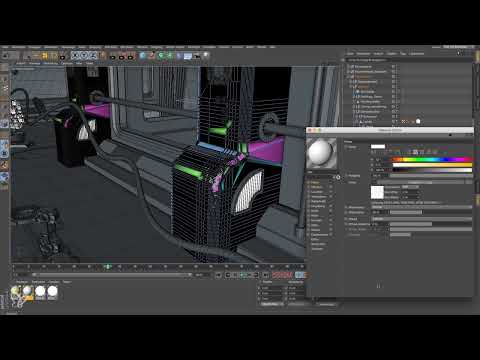Image resolution: width=480 pixels, height=360 pixels.
Task: Click the middle red Autokeying button
Action: 283,275
